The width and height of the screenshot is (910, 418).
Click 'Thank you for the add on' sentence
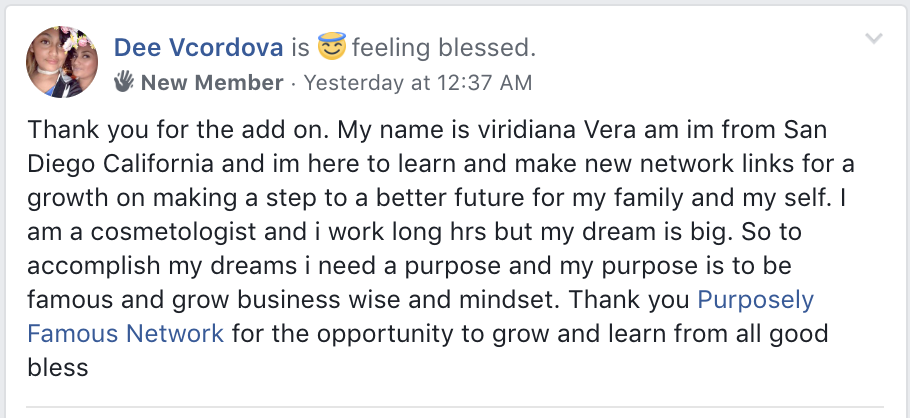[x=179, y=129]
